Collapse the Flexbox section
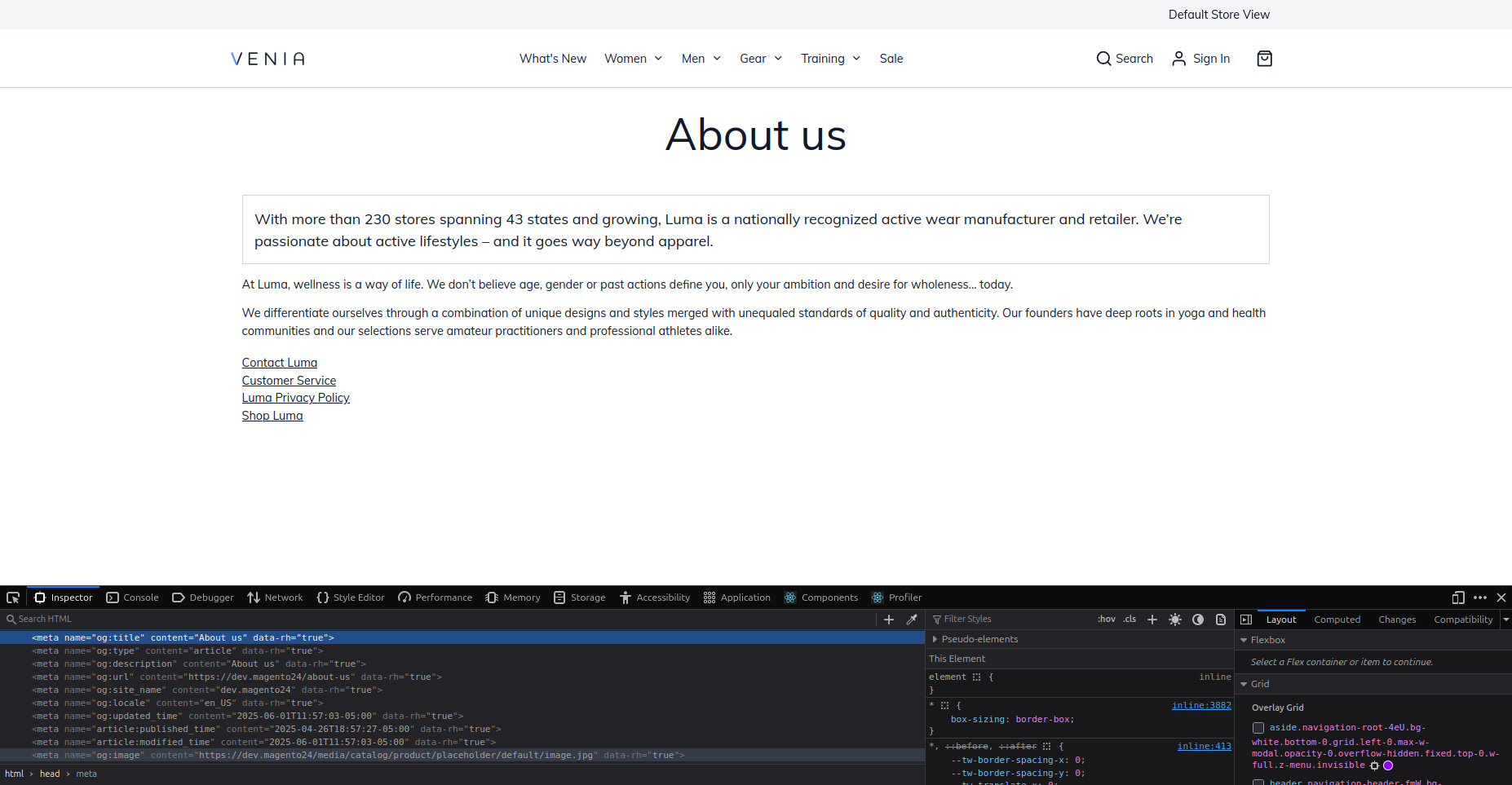The height and width of the screenshot is (785, 1512). (x=1244, y=641)
